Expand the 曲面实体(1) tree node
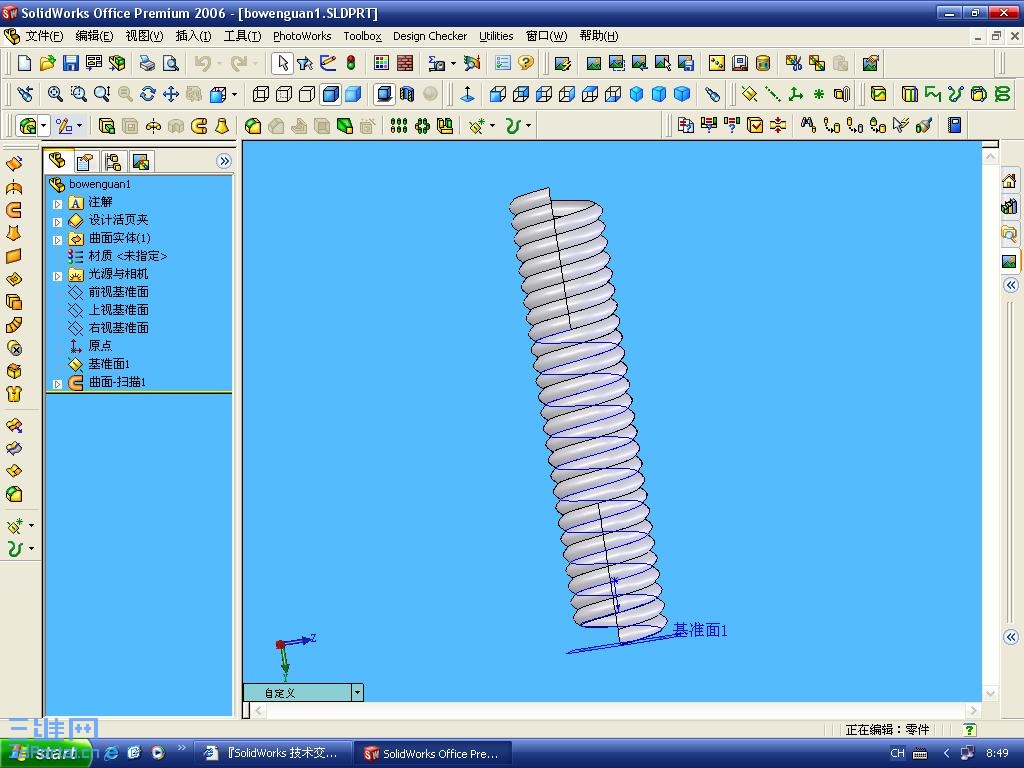The width and height of the screenshot is (1024, 768). pos(57,240)
